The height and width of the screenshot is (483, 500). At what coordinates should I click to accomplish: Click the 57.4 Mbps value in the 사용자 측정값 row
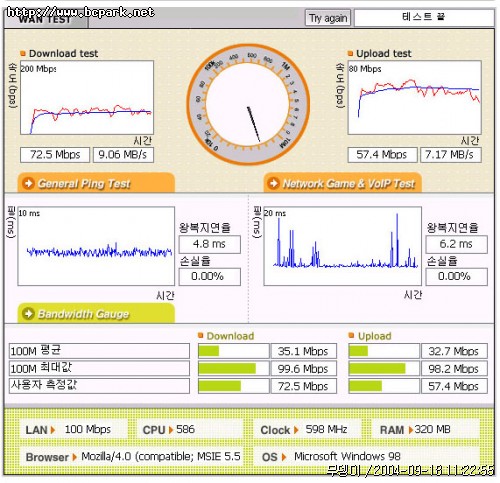click(454, 386)
